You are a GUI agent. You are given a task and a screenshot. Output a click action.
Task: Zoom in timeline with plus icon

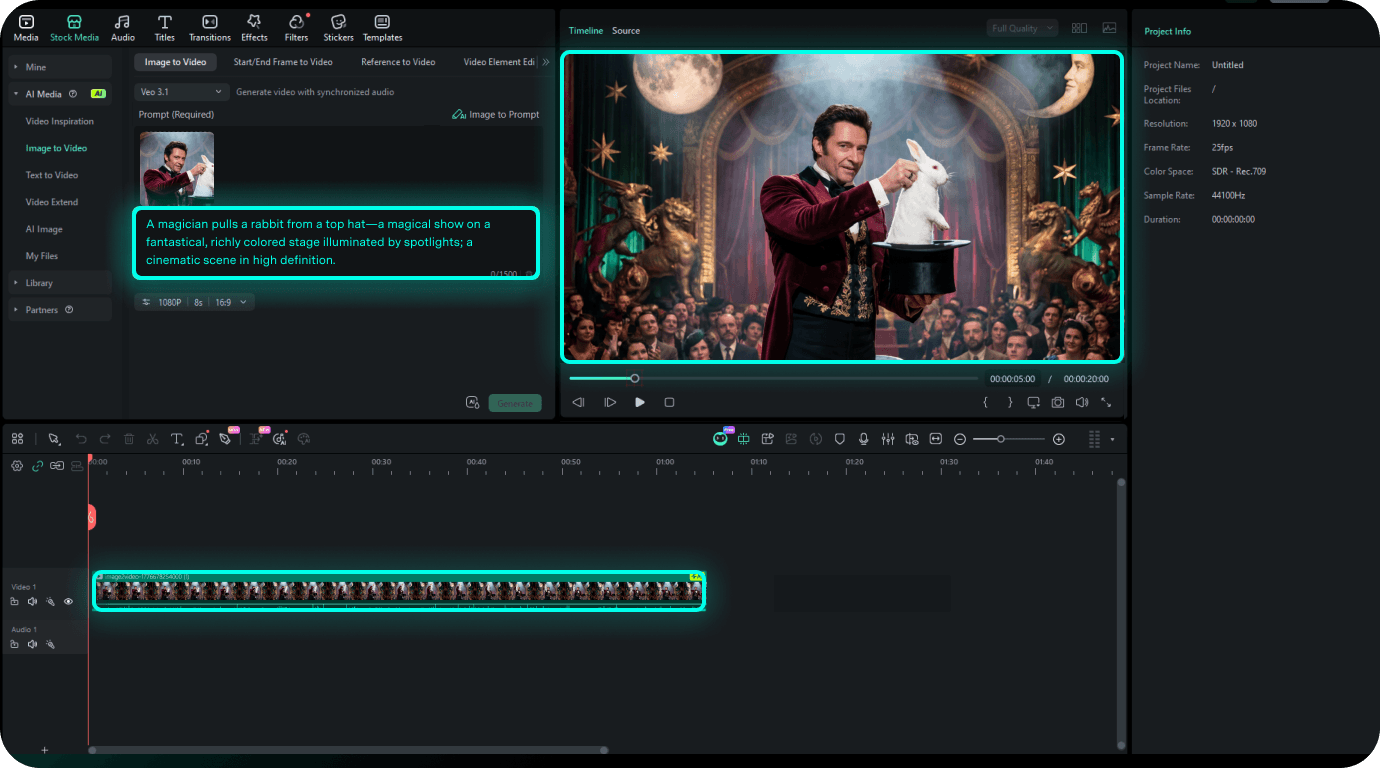1059,439
